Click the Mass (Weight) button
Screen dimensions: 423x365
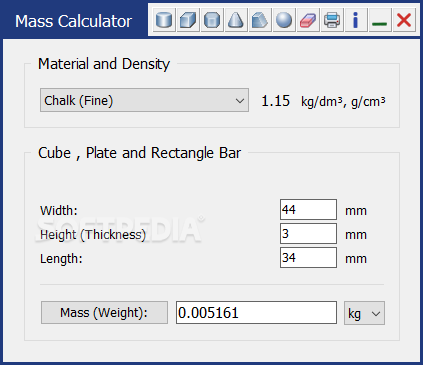pyautogui.click(x=104, y=313)
